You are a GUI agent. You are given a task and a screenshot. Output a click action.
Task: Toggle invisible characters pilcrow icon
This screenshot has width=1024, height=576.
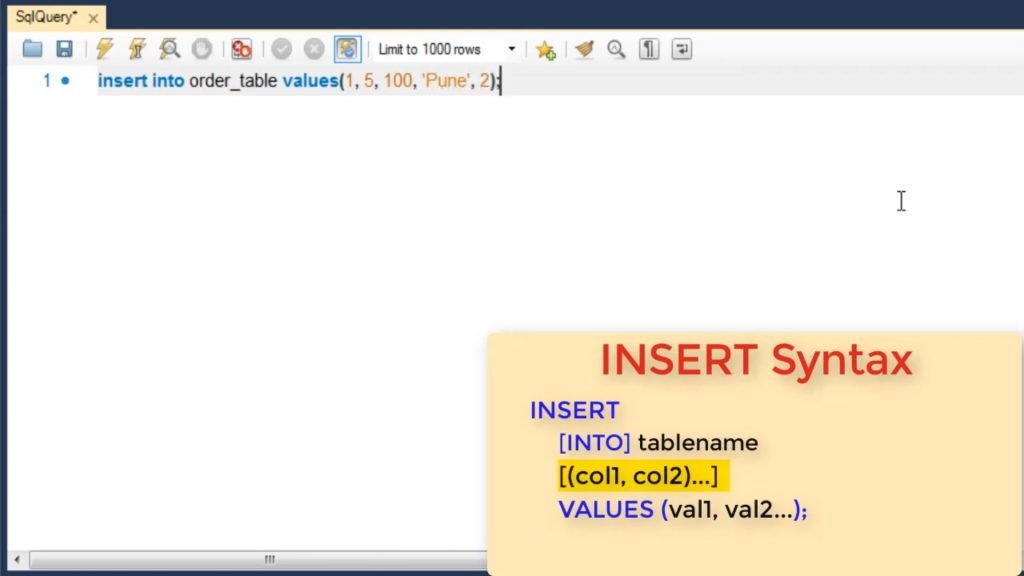[648, 49]
